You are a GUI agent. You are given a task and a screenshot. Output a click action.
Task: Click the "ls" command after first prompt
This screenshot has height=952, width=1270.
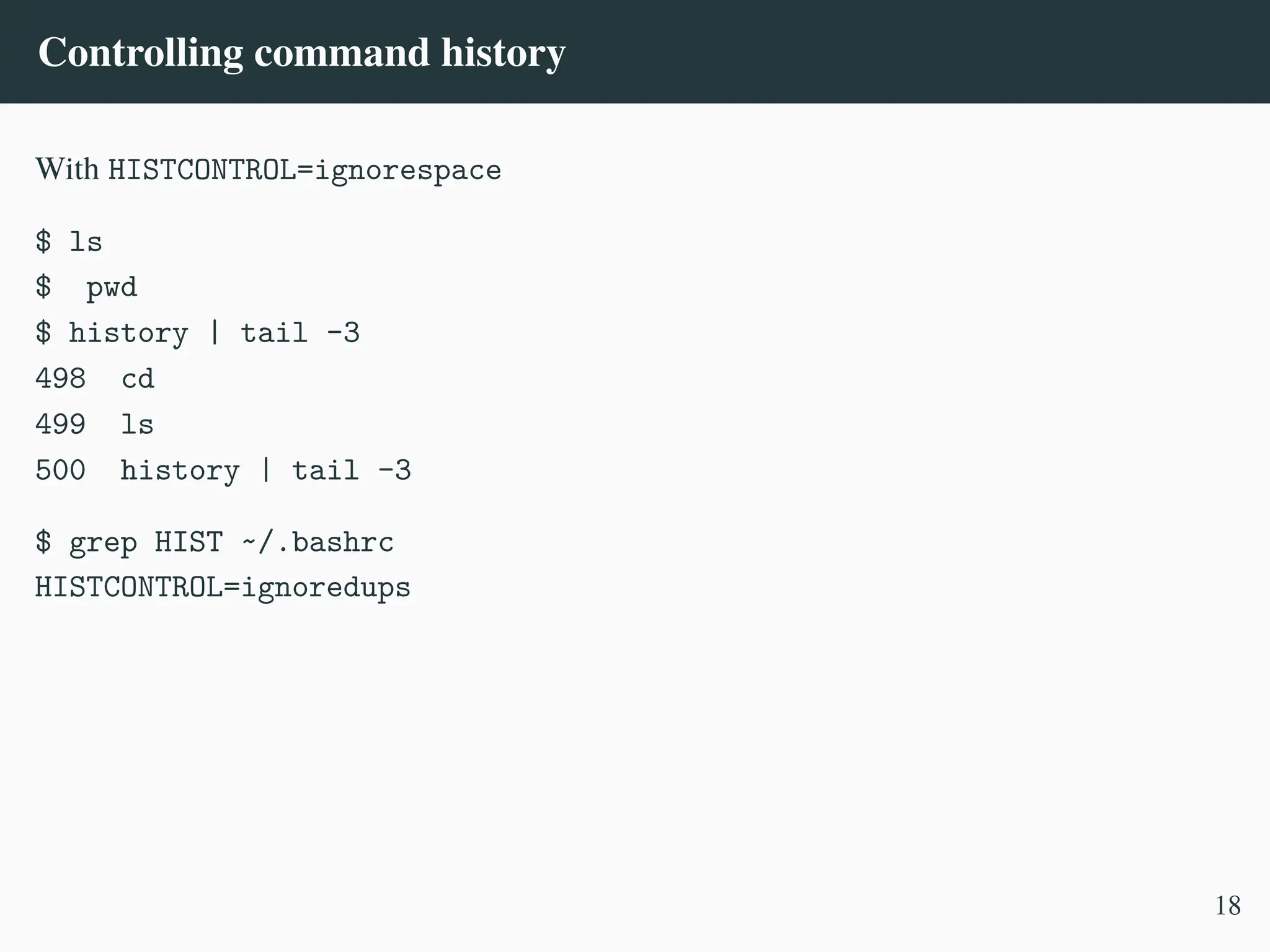[x=86, y=242]
